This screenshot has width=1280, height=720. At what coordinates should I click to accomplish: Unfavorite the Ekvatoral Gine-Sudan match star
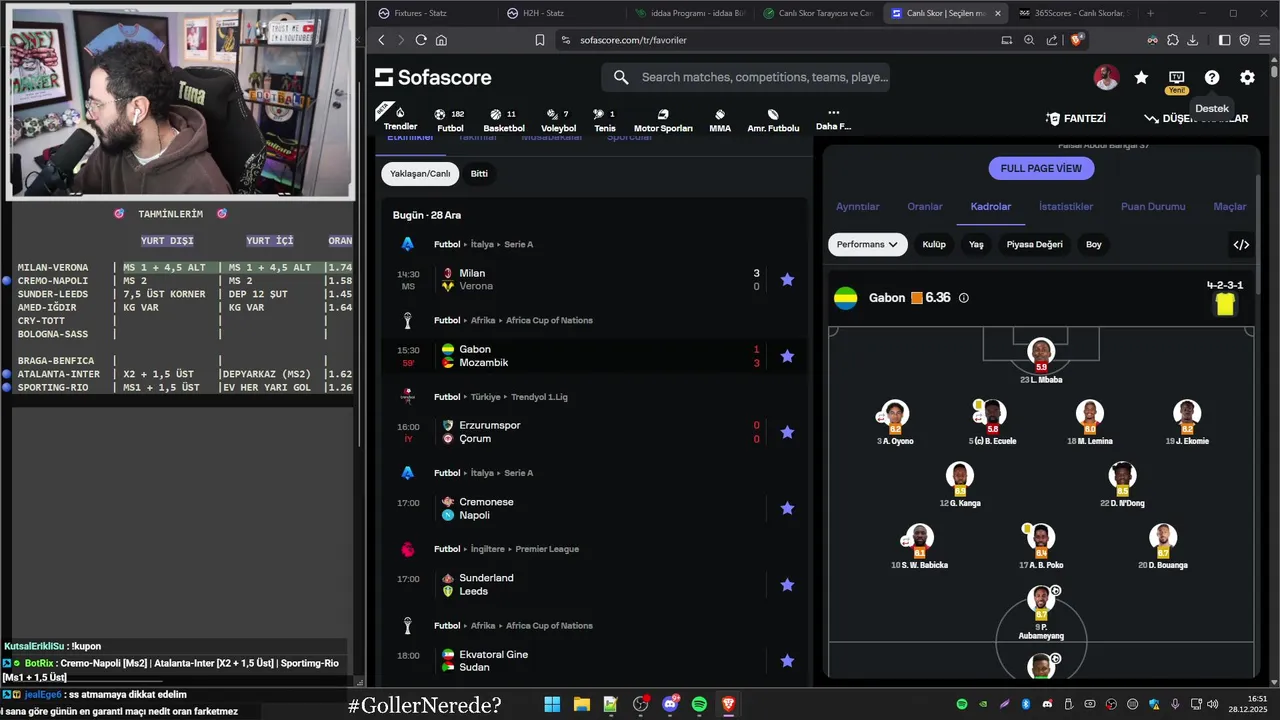pyautogui.click(x=787, y=661)
